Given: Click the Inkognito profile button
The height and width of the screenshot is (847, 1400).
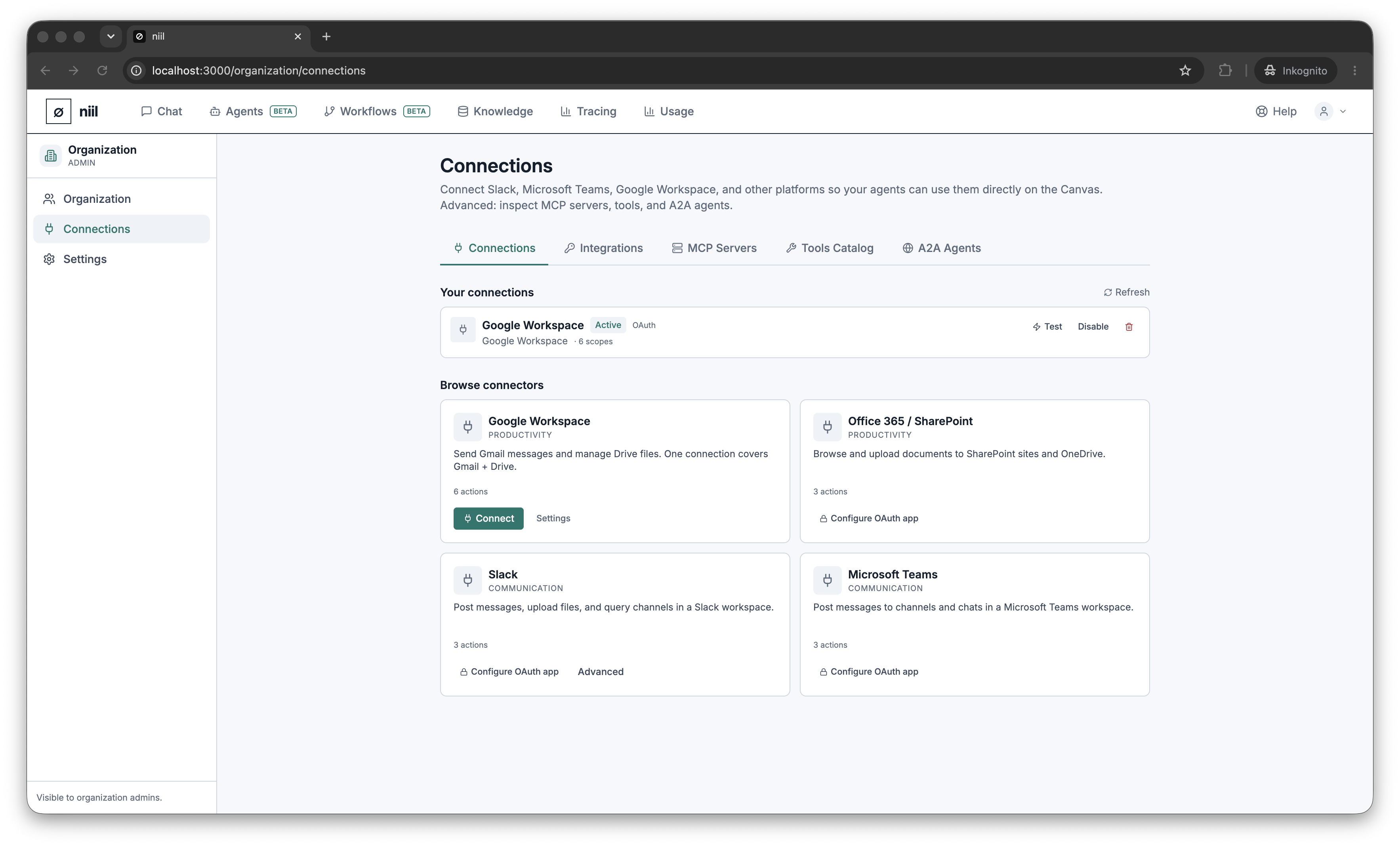Looking at the screenshot, I should (x=1295, y=71).
